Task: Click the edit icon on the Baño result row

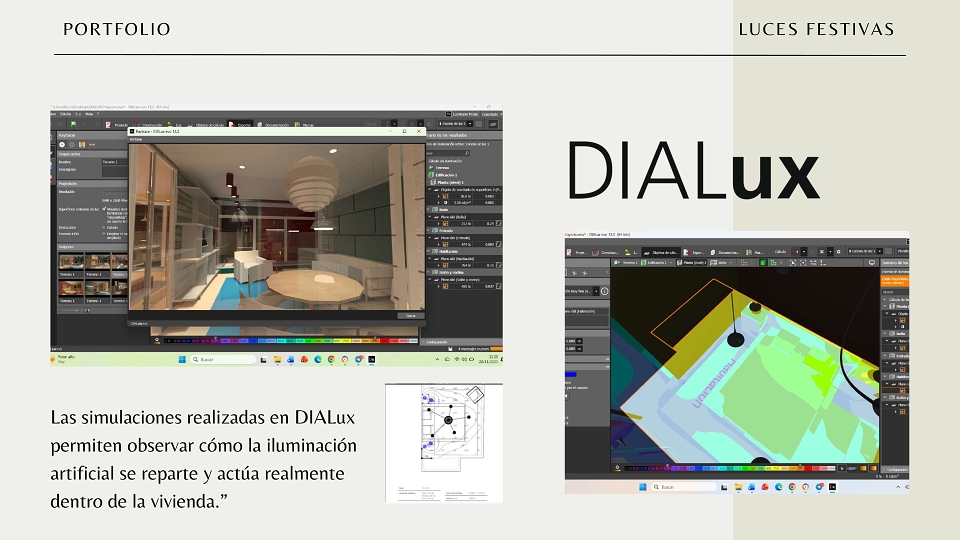Action: tap(498, 223)
